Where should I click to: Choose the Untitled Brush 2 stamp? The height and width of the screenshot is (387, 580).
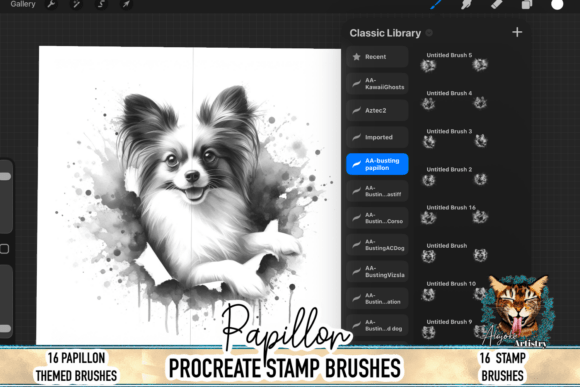coord(454,176)
